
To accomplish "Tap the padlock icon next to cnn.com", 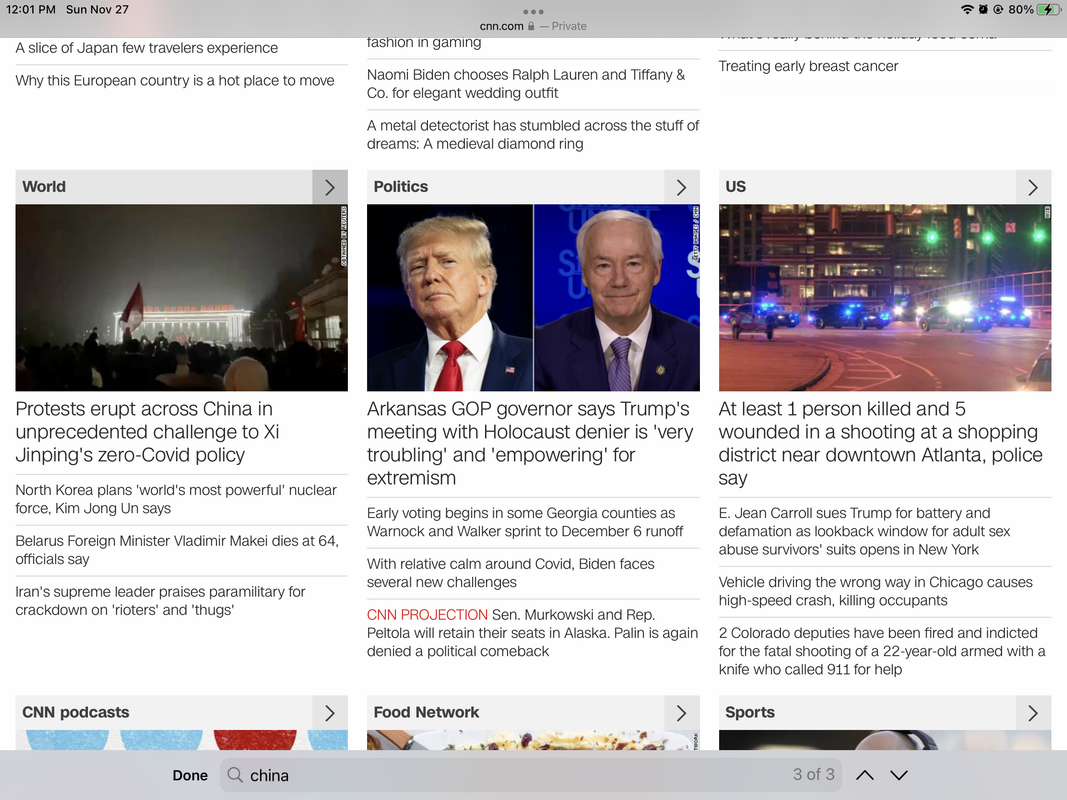I will (531, 26).
